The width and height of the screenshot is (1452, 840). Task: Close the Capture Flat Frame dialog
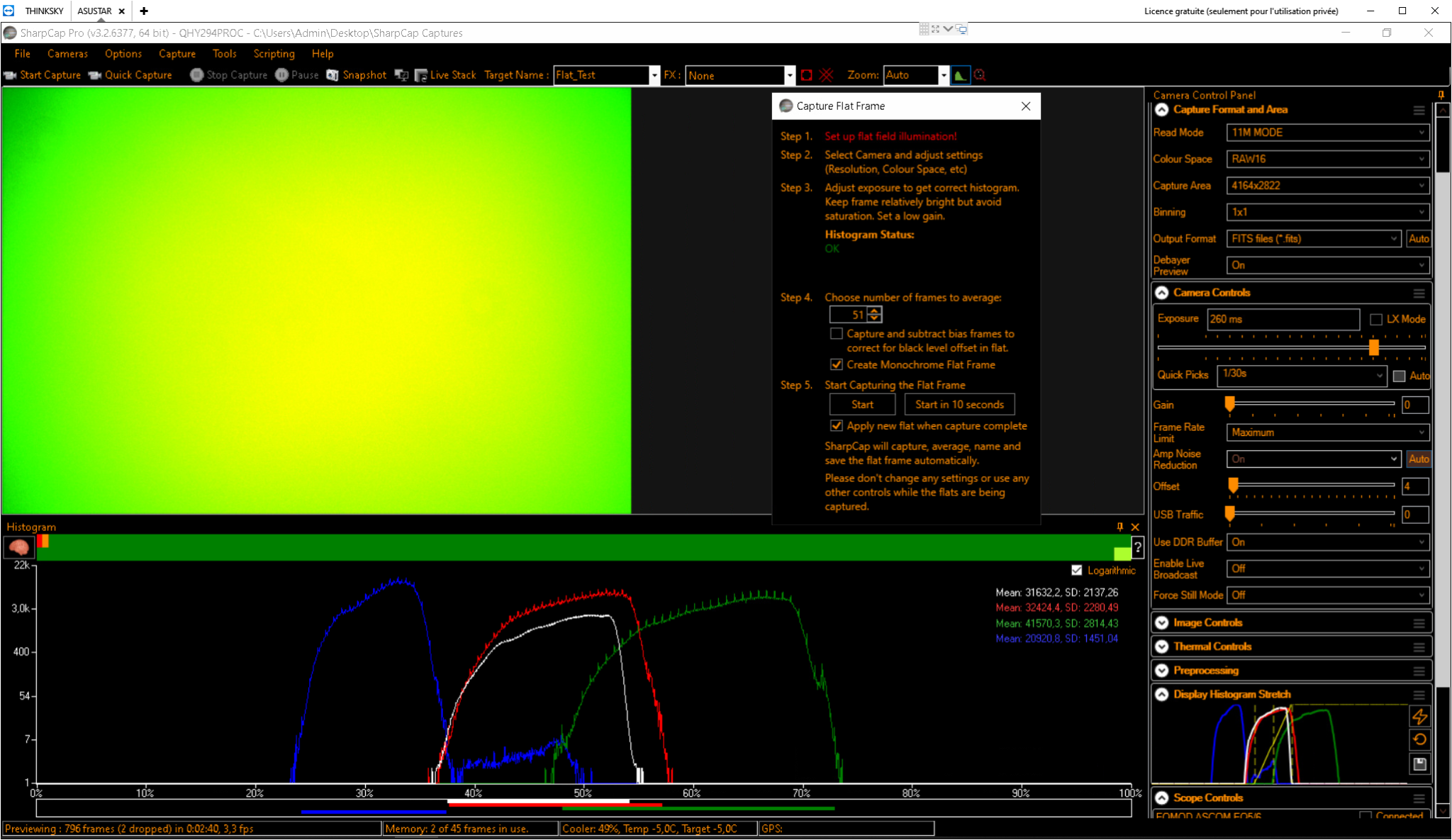1025,106
